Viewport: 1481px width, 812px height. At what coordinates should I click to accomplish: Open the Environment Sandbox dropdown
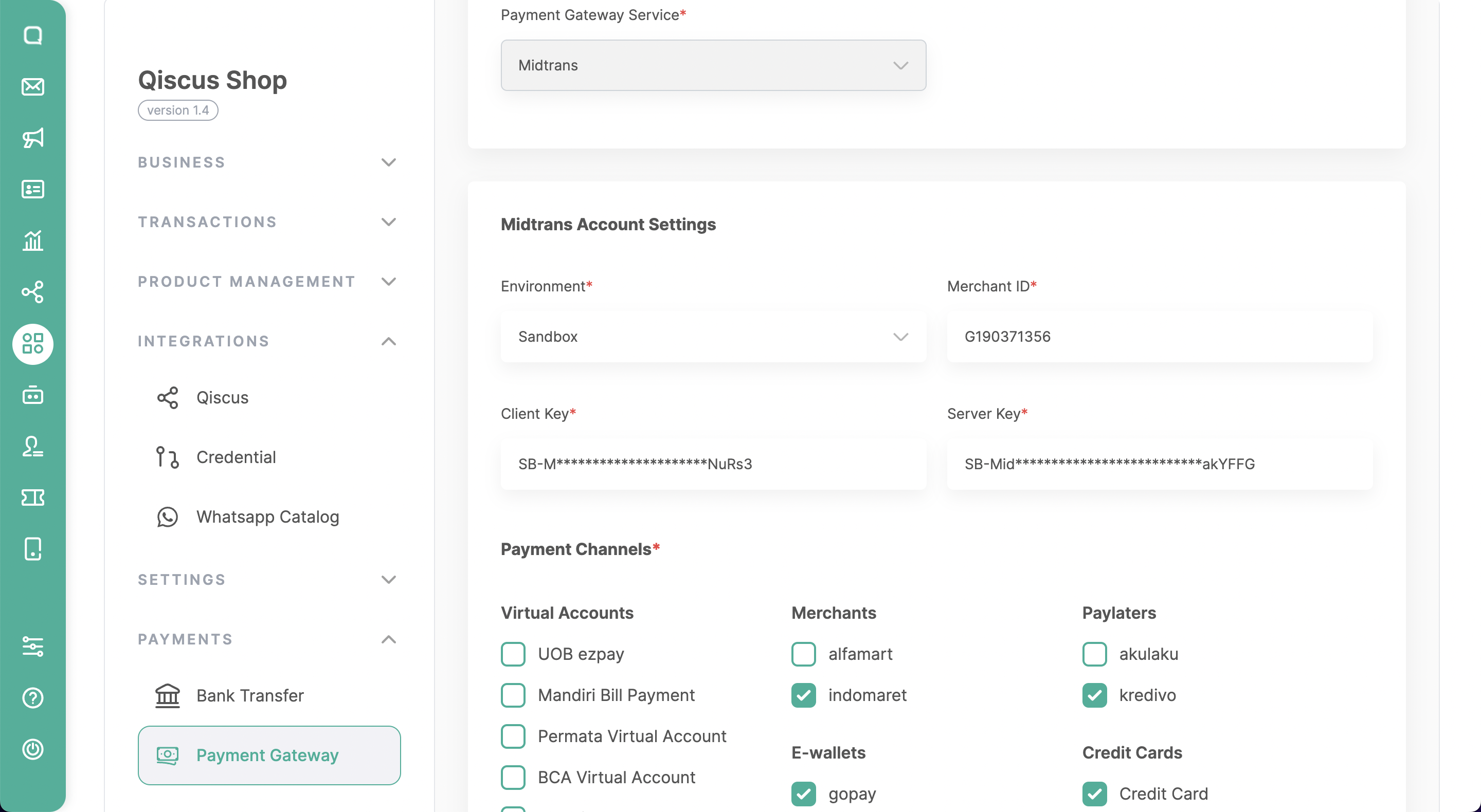coord(713,337)
